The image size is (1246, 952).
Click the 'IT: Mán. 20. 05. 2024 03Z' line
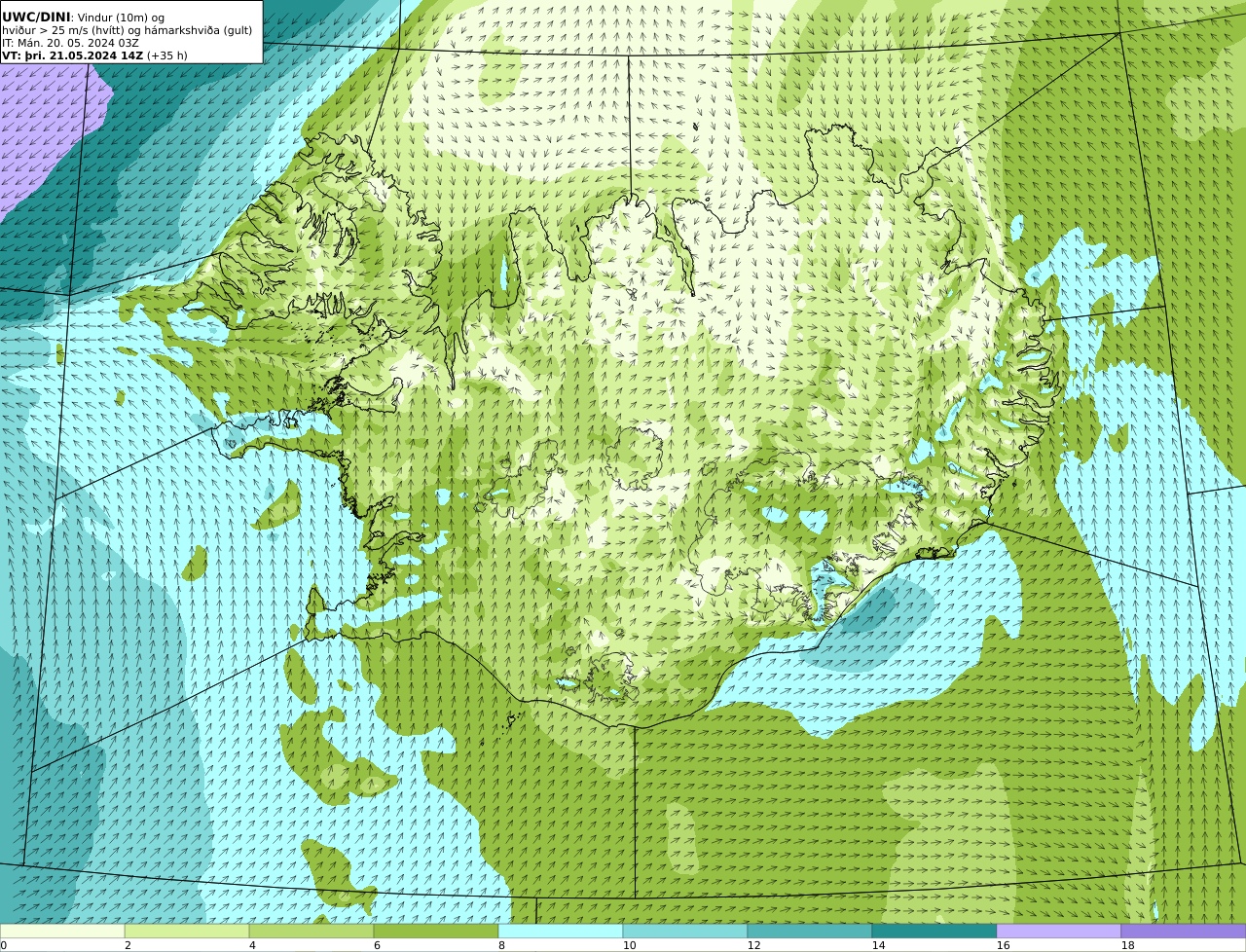70,43
